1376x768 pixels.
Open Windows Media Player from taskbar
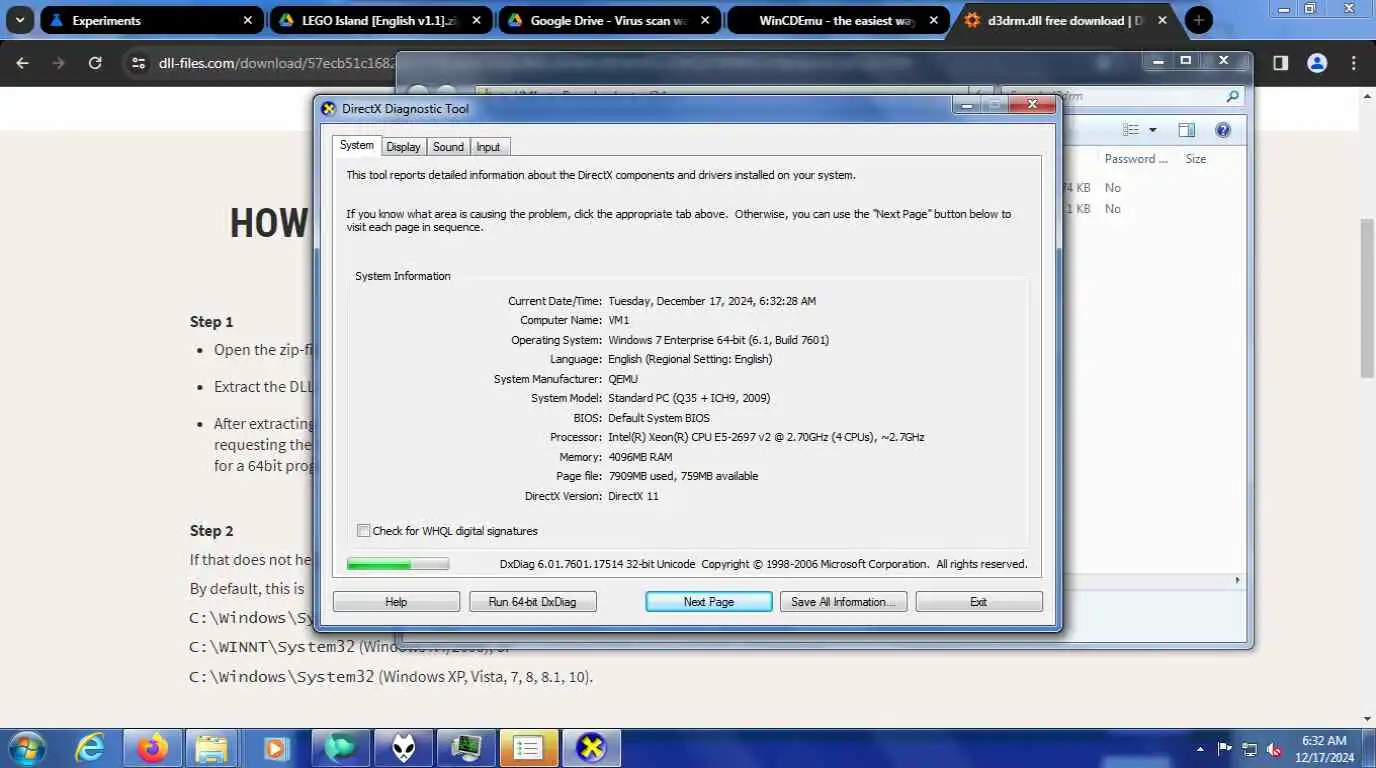coord(276,747)
